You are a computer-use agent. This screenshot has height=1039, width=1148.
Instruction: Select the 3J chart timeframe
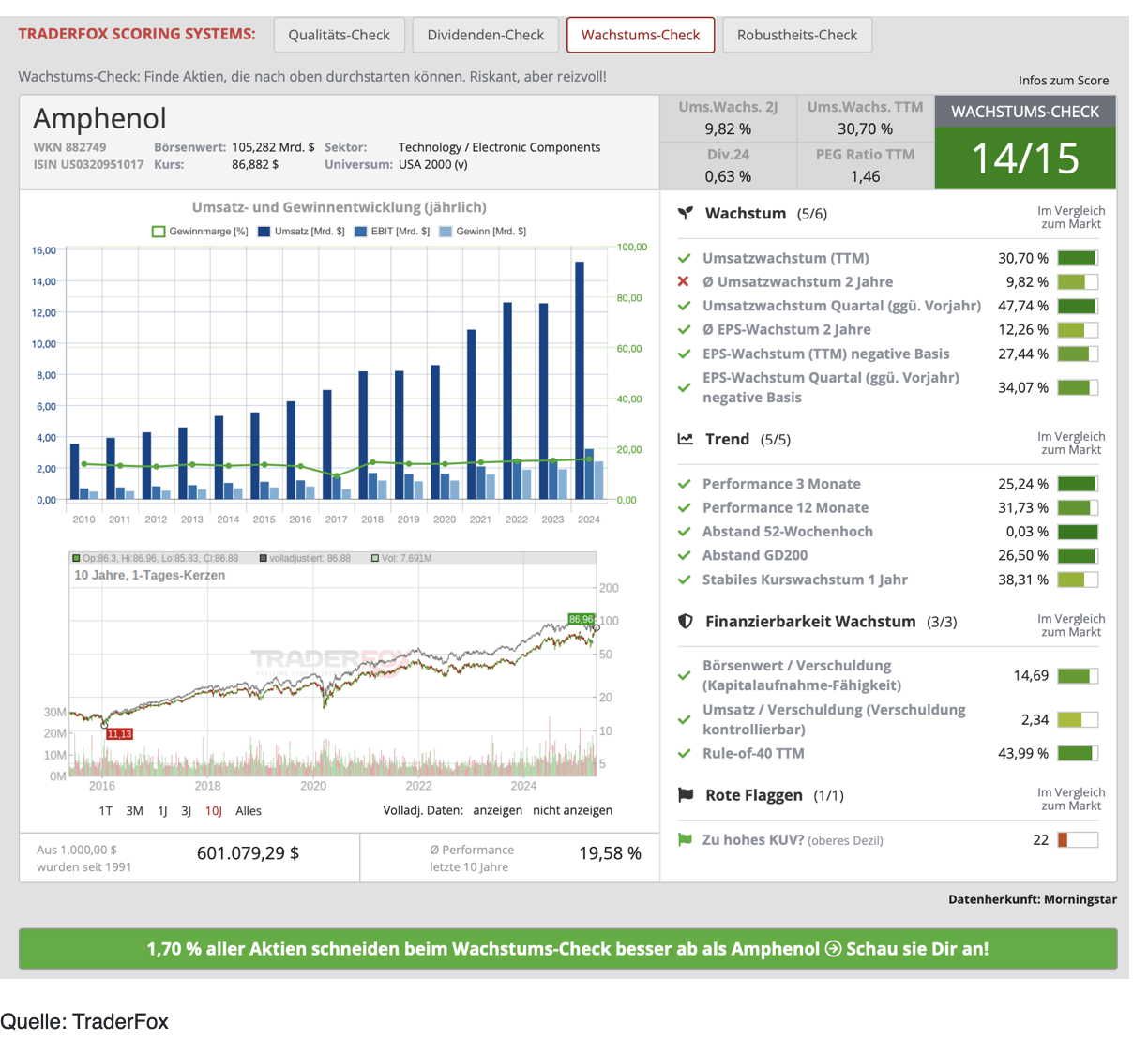[186, 810]
